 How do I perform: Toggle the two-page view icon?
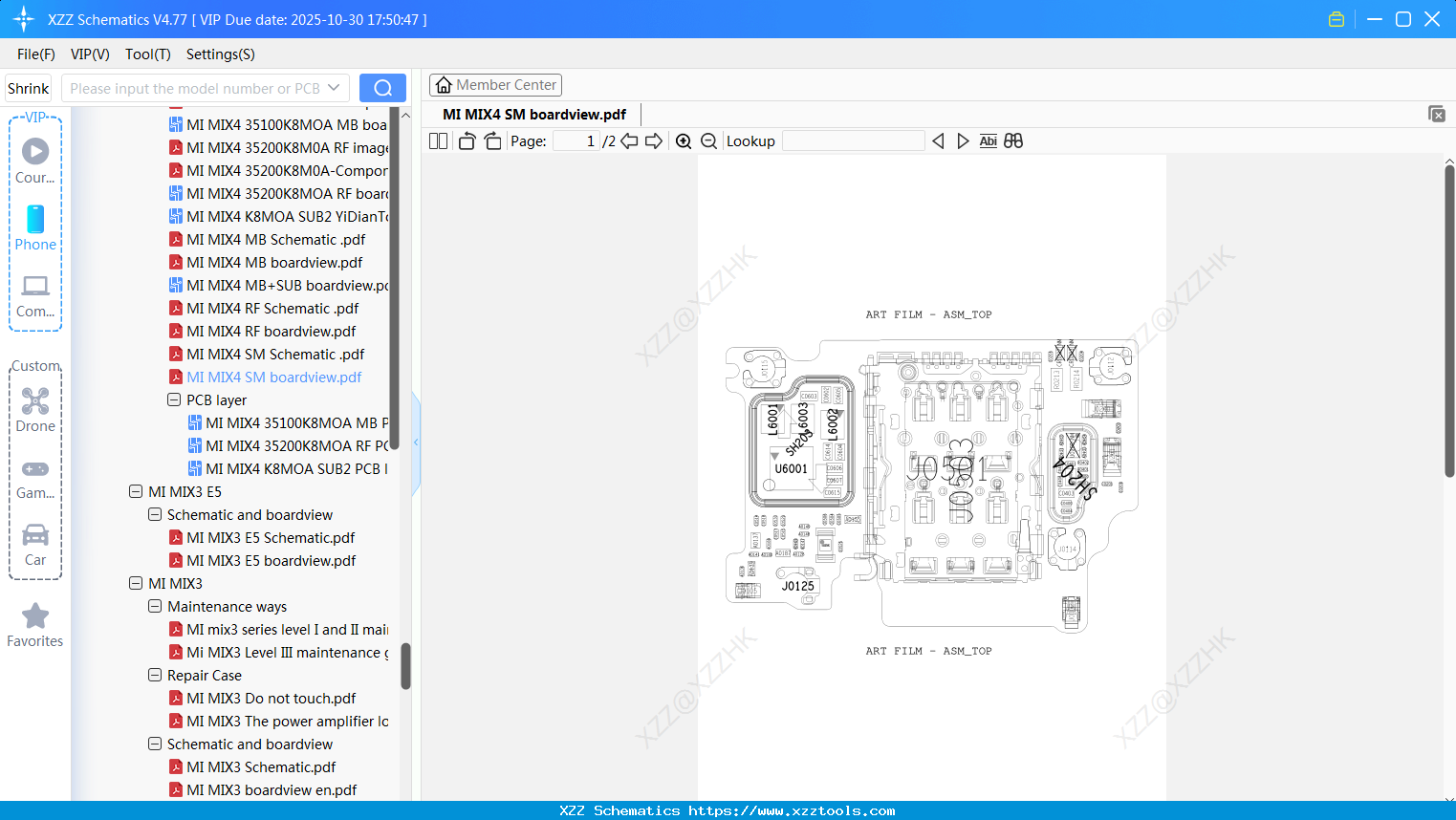[x=439, y=141]
